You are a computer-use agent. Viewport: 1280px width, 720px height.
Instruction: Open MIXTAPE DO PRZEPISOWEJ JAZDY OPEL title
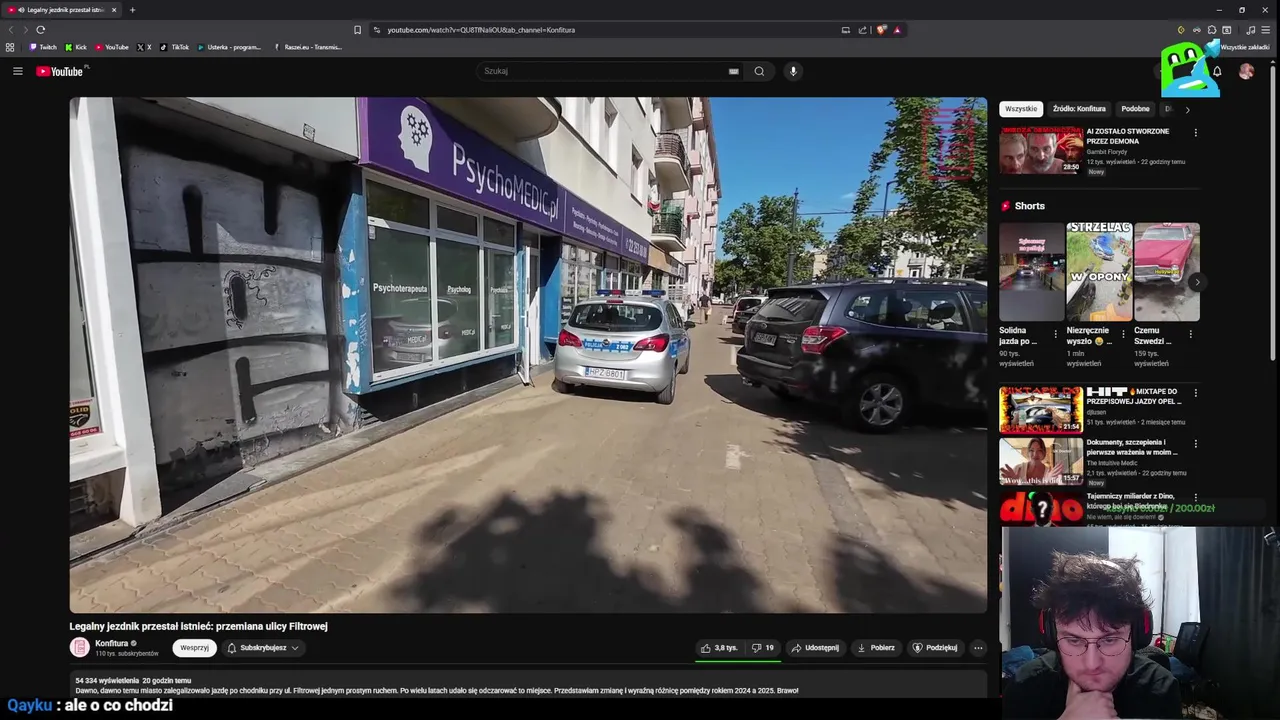(x=1134, y=396)
